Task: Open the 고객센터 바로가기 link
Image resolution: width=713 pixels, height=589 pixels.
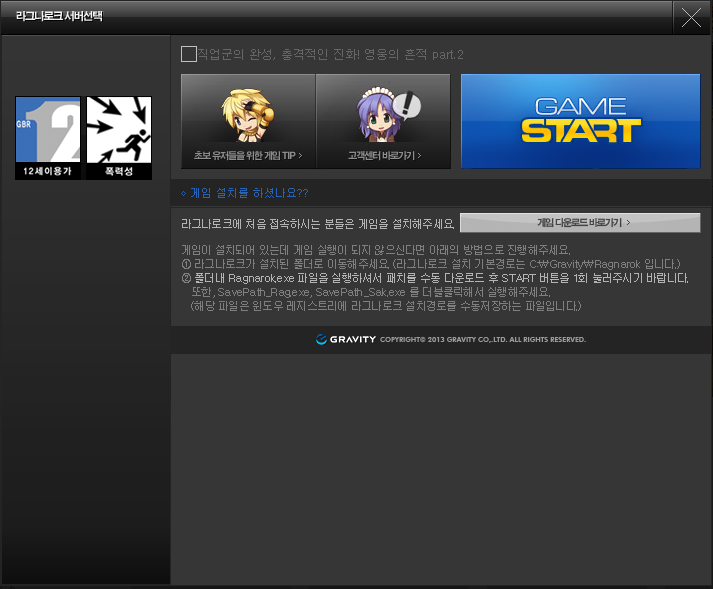Action: (384, 156)
